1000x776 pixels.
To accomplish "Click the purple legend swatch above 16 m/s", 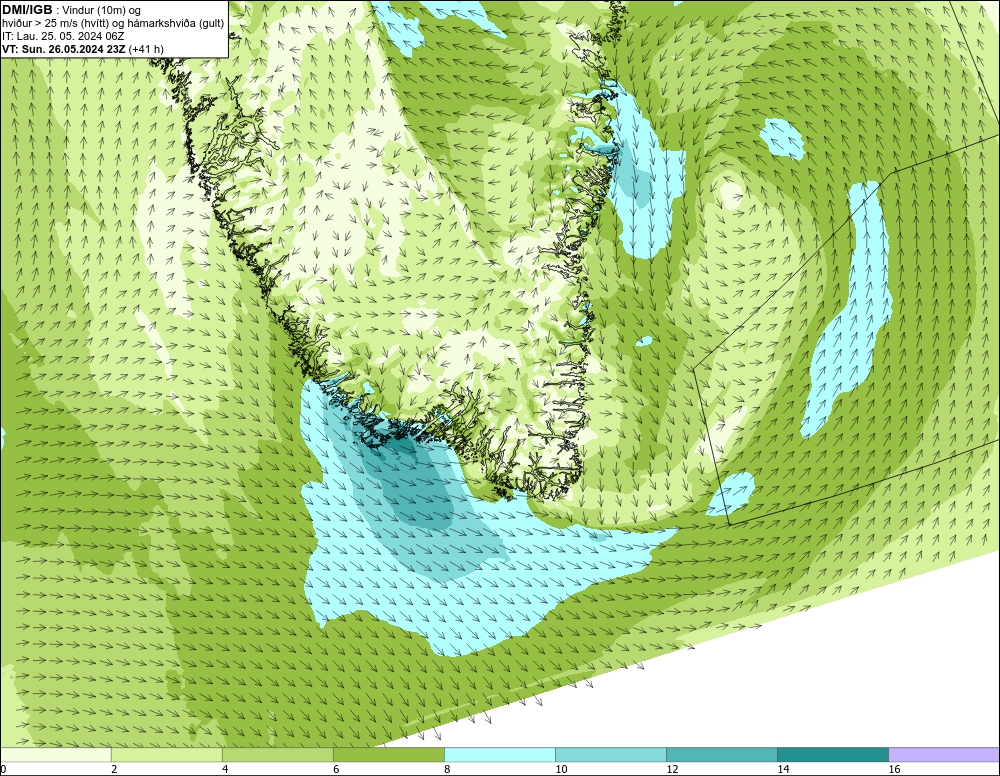I will 944,755.
